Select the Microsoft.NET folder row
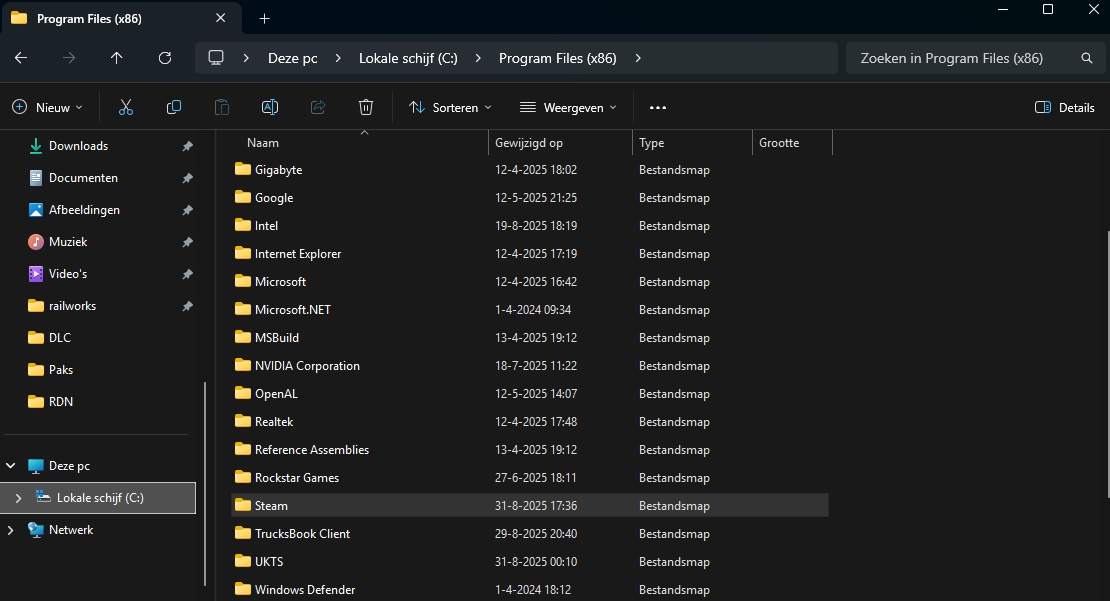Viewport: 1110px width, 601px height. (x=530, y=309)
